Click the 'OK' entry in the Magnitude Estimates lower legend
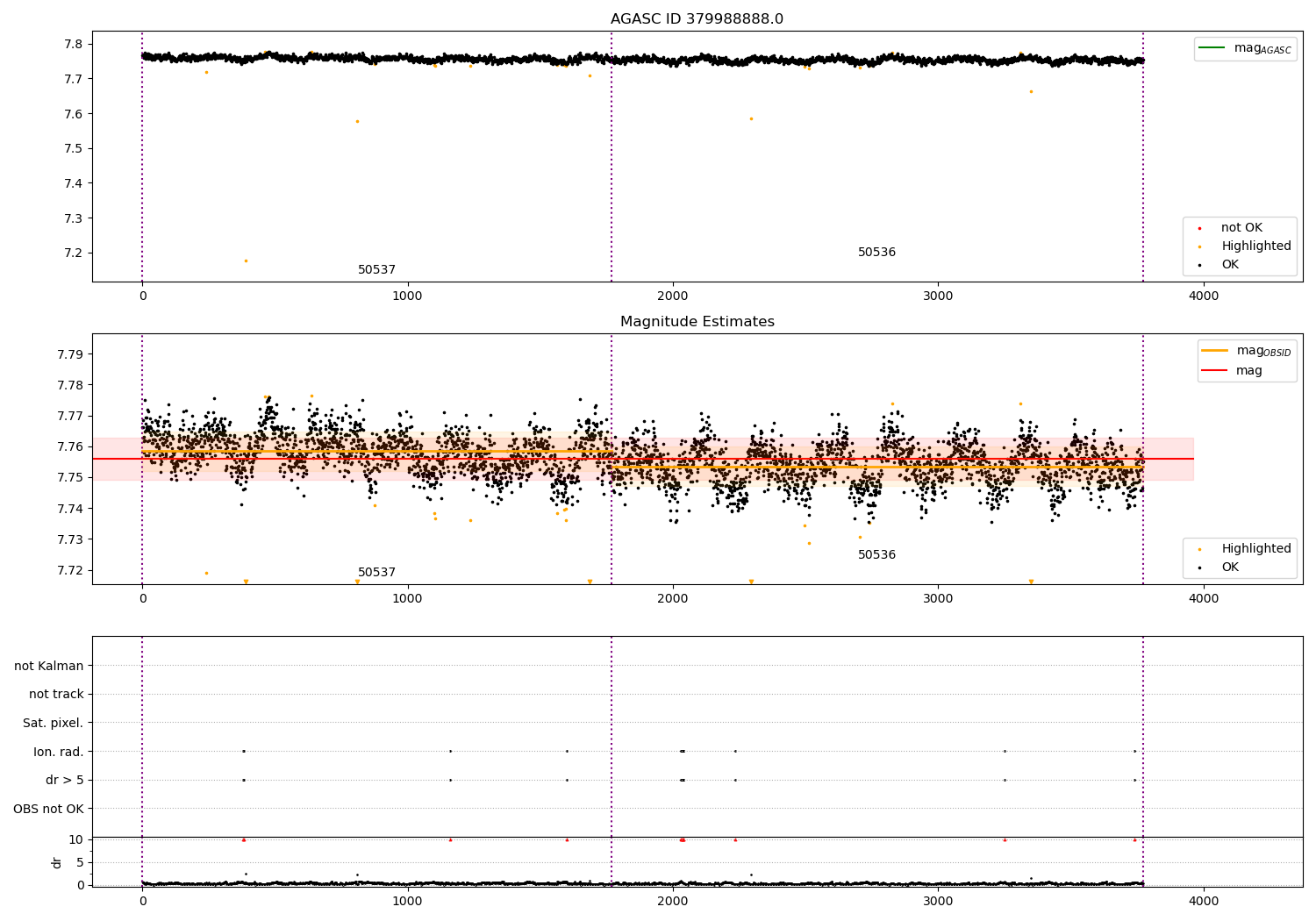This screenshot has width=1316, height=921. pyautogui.click(x=1230, y=568)
